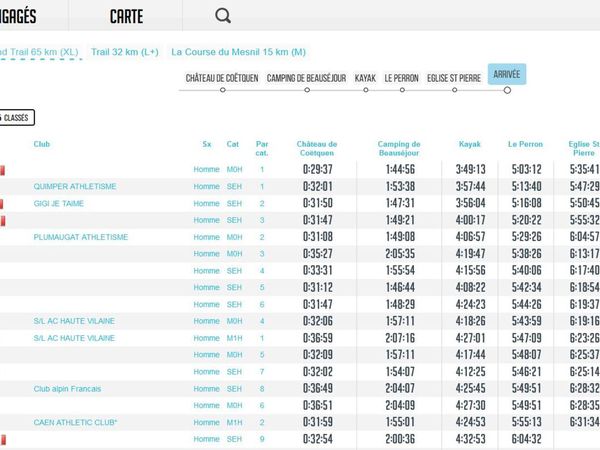The height and width of the screenshot is (450, 600).
Task: Click red icon beside GIGI JE TAIME row
Action: [x=2, y=204]
